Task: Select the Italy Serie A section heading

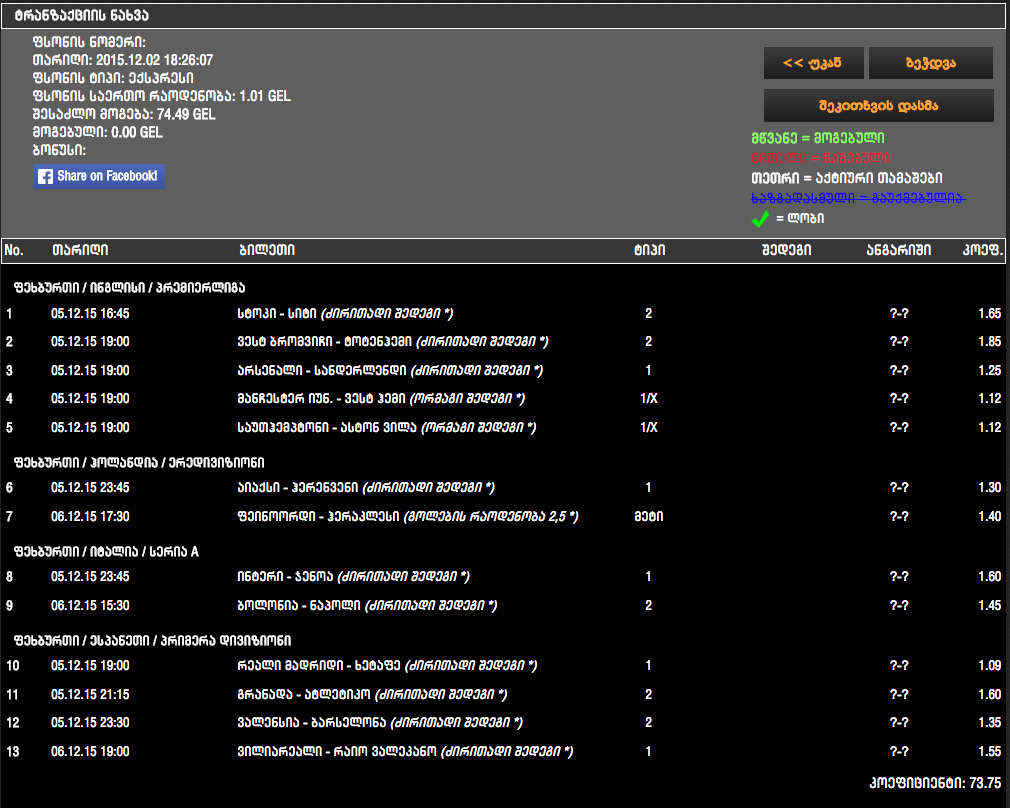Action: [x=106, y=551]
